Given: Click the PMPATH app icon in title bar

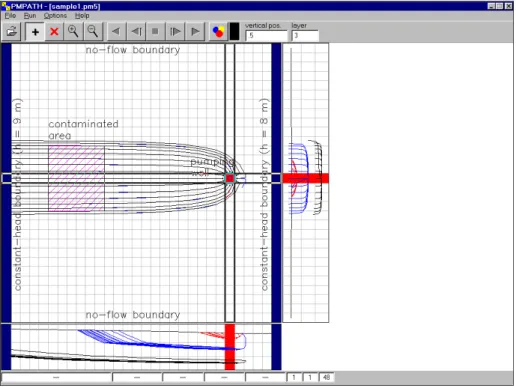Looking at the screenshot, I should [x=6, y=6].
